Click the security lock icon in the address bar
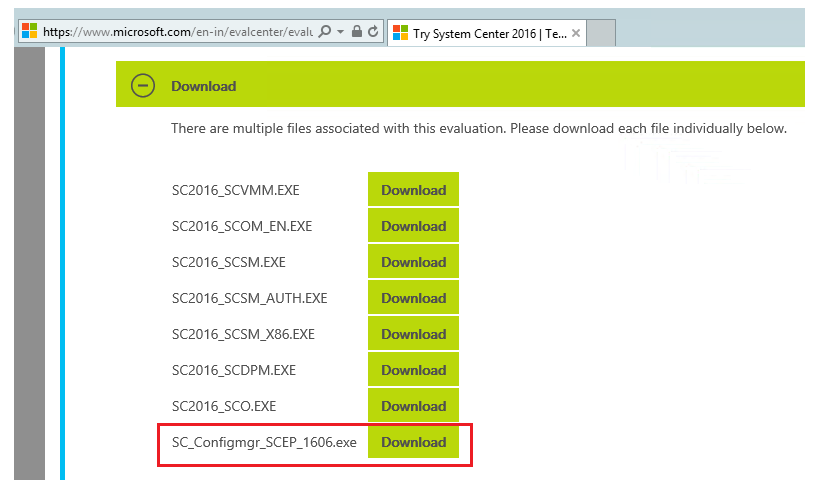This screenshot has width=819, height=490. 357,31
